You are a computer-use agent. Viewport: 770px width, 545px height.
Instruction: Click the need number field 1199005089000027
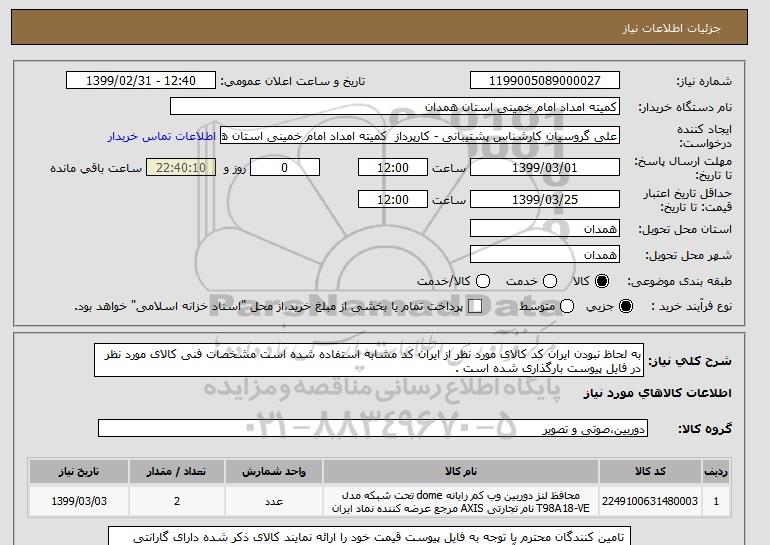coord(545,81)
